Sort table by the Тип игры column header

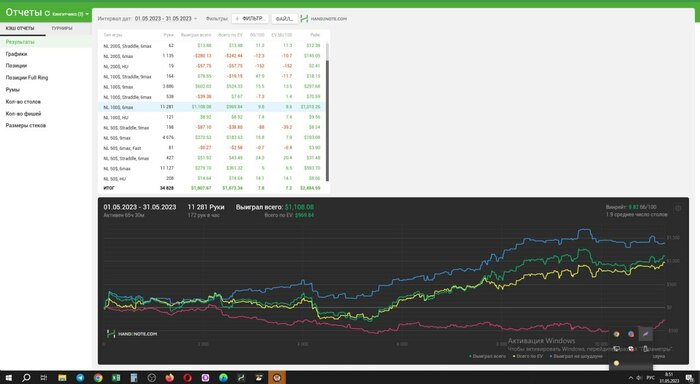pos(113,35)
